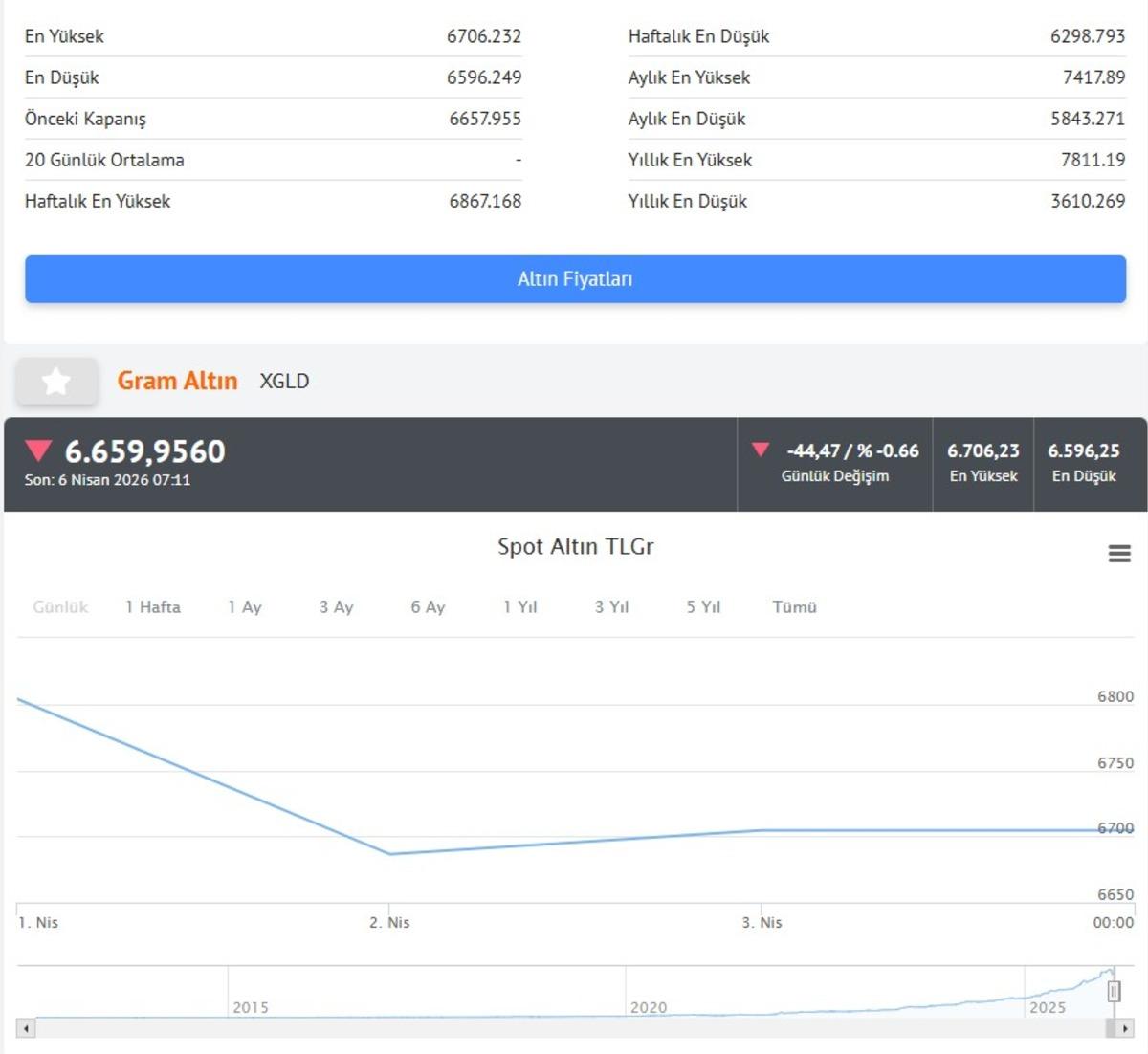Click the navigator scrollbar right arrow
The width and height of the screenshot is (1148, 1054).
pos(1123,1028)
